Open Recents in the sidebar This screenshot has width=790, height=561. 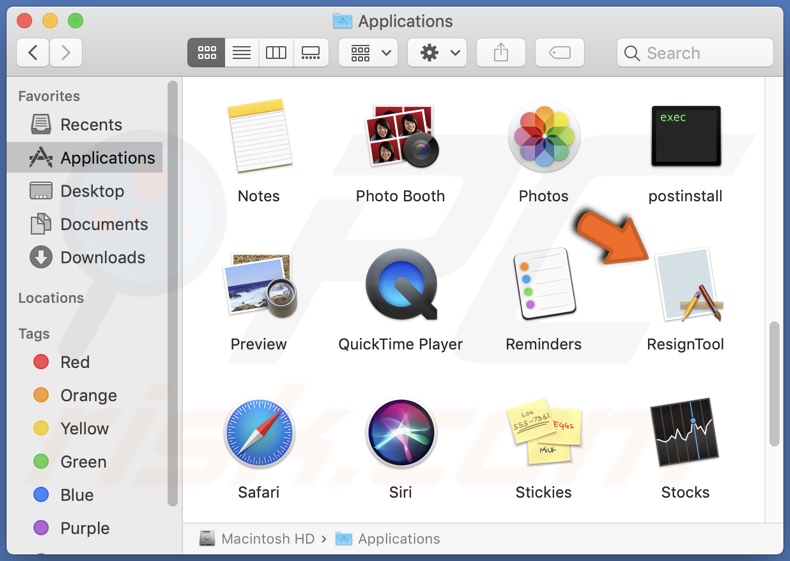pos(84,124)
